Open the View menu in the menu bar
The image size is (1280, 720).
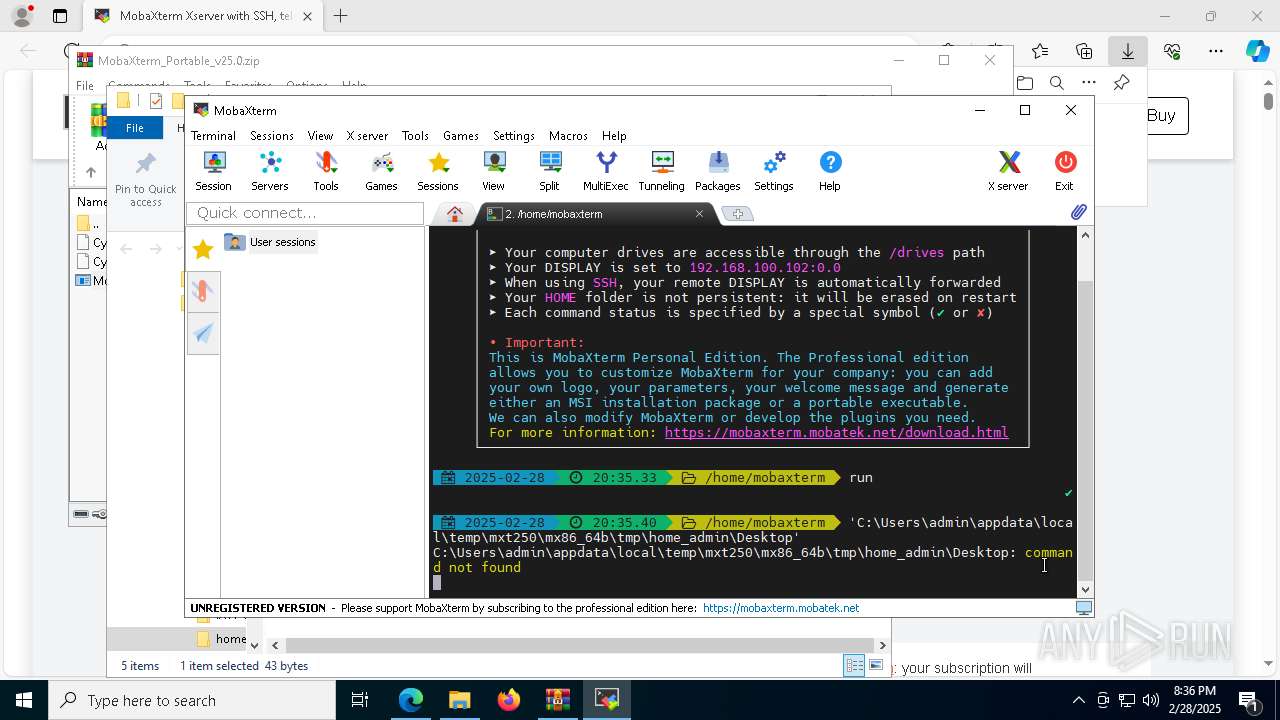tap(320, 136)
